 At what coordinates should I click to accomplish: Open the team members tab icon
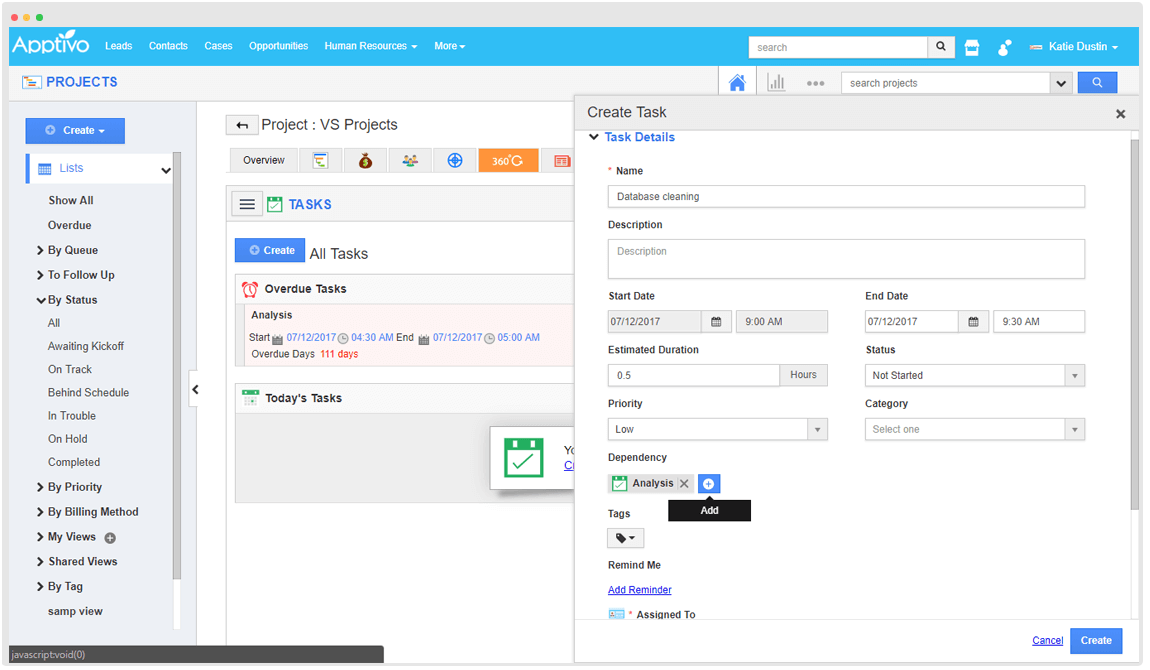[410, 160]
